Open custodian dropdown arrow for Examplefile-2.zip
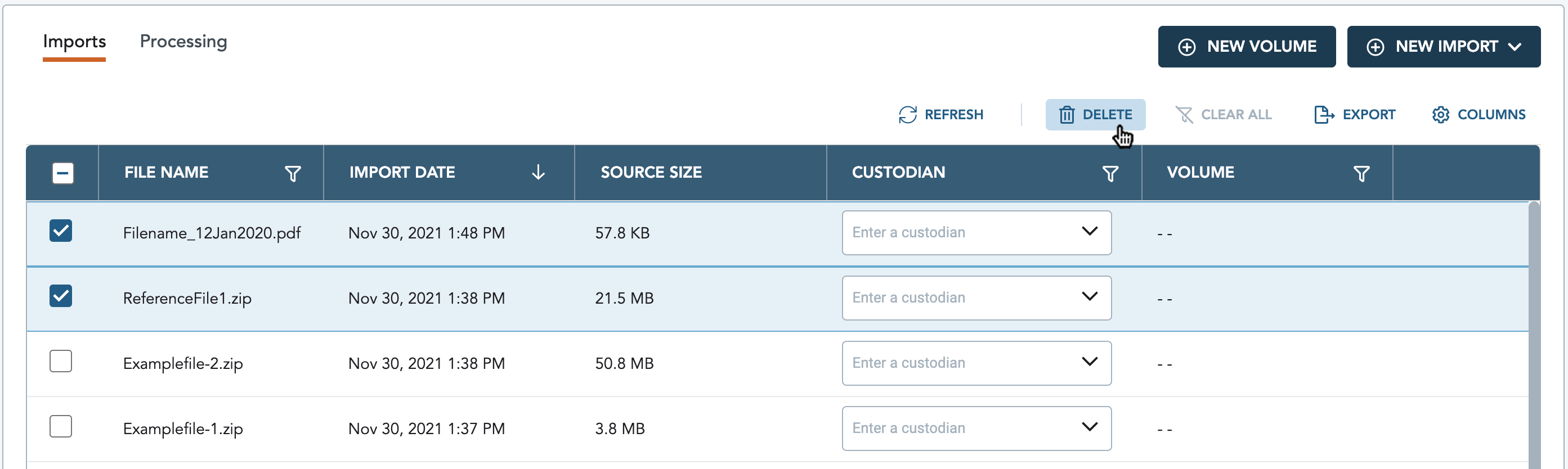 pyautogui.click(x=1090, y=362)
